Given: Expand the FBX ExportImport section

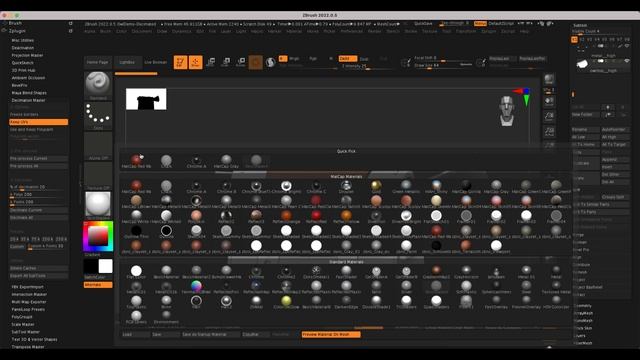Looking at the screenshot, I should (x=27, y=287).
